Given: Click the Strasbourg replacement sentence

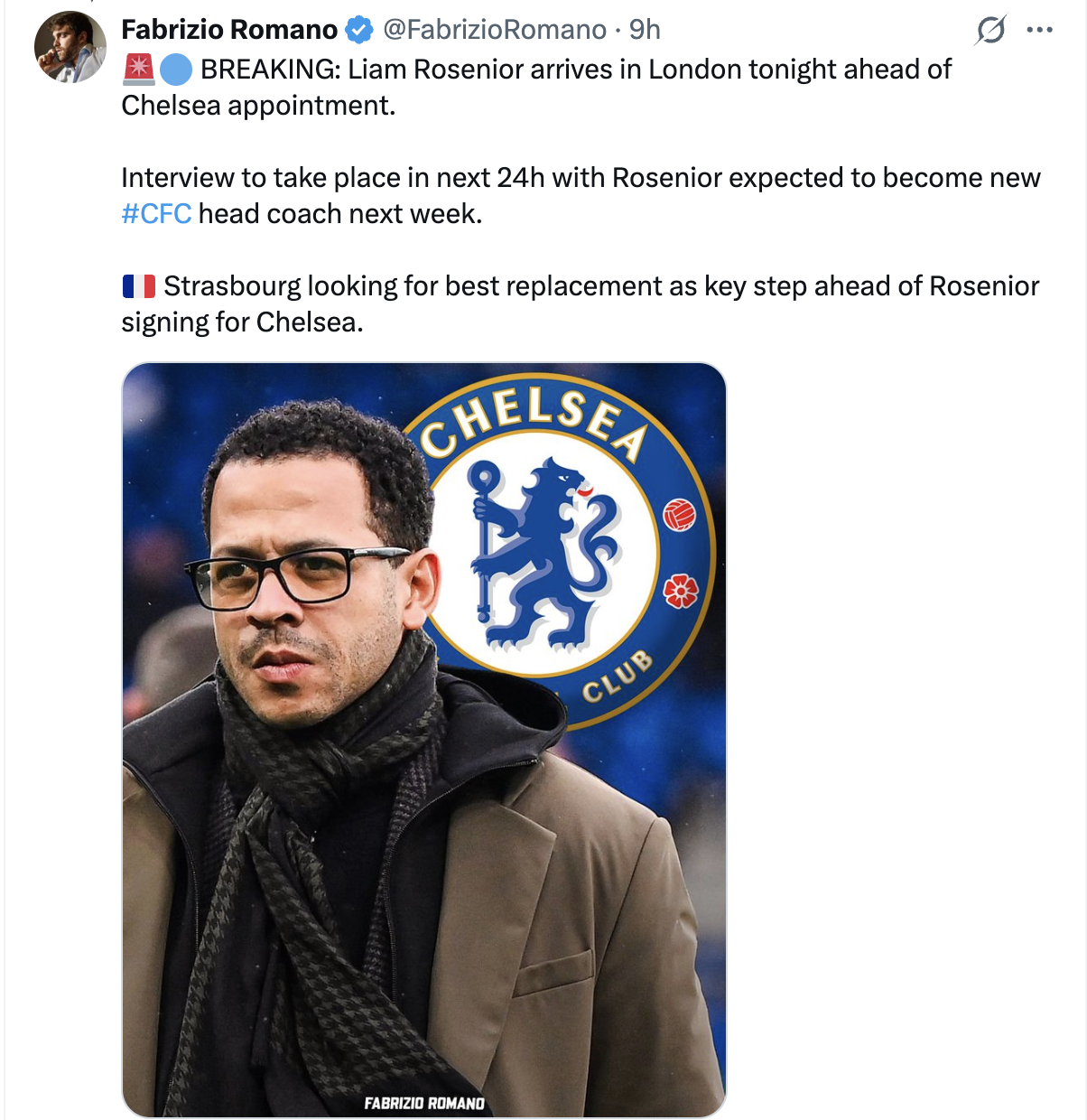Looking at the screenshot, I should point(600,286).
